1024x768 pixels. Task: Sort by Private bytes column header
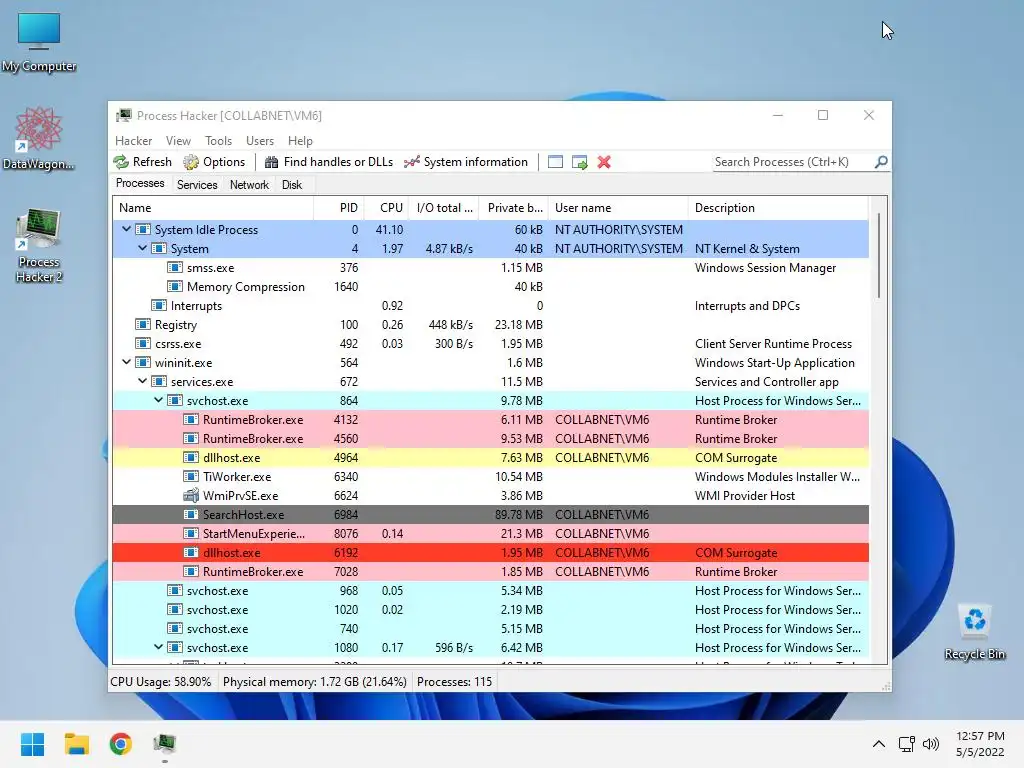click(513, 208)
